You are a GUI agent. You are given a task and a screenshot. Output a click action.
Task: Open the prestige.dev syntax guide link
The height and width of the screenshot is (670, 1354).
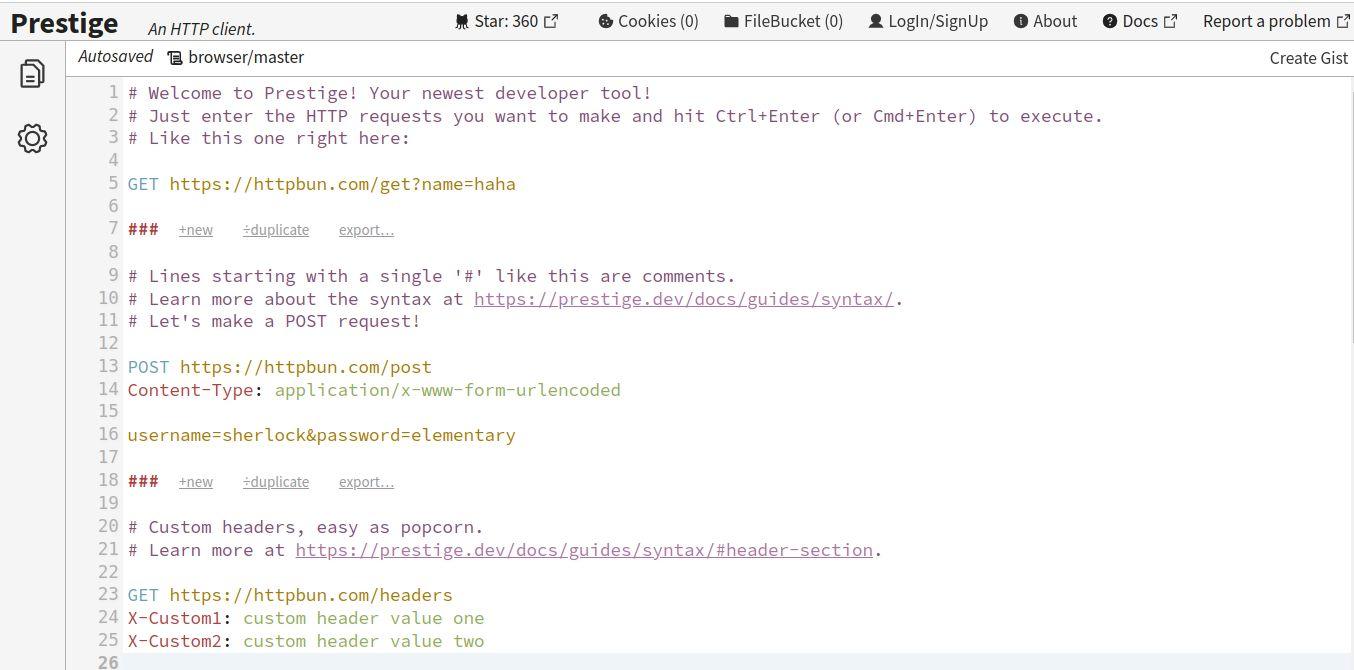683,299
